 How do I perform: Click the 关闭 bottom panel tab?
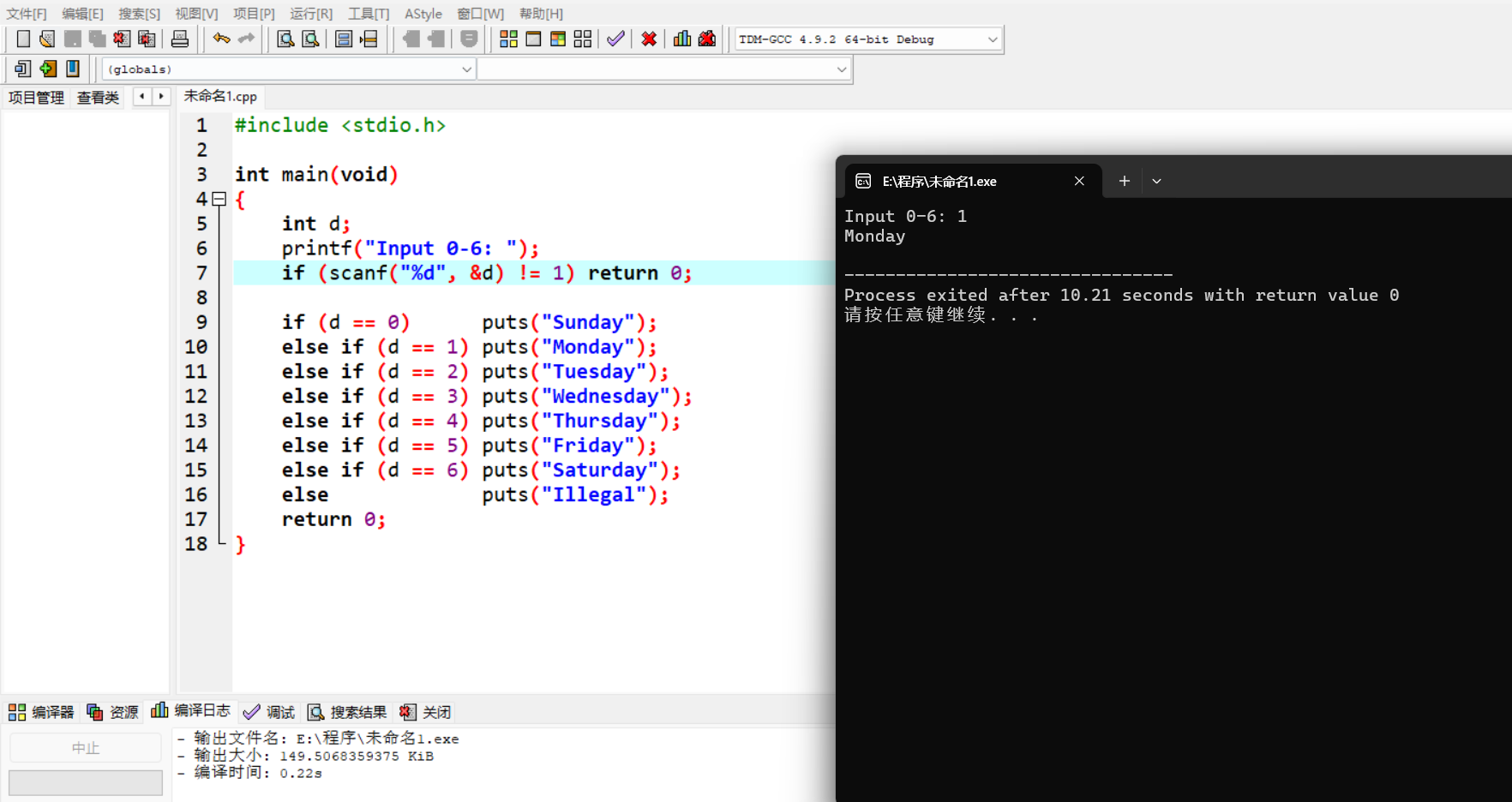coord(424,712)
